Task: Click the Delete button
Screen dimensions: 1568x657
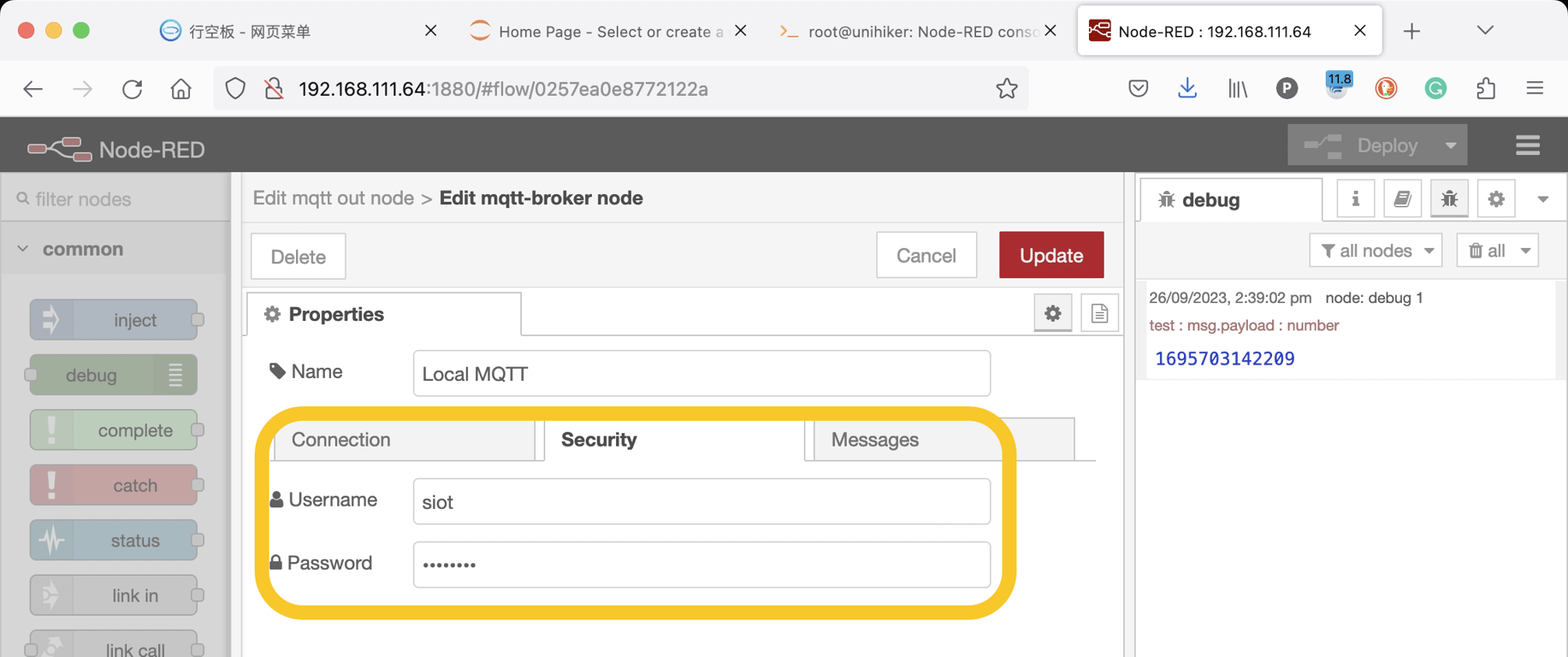Action: (x=299, y=257)
